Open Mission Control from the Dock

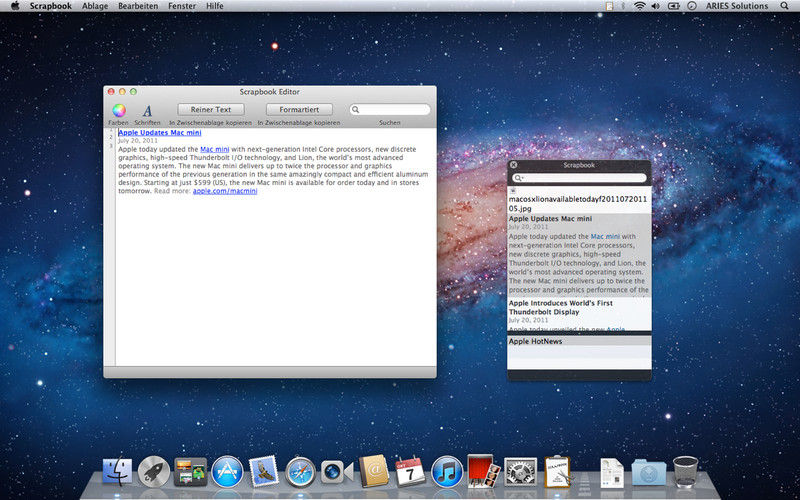190,471
